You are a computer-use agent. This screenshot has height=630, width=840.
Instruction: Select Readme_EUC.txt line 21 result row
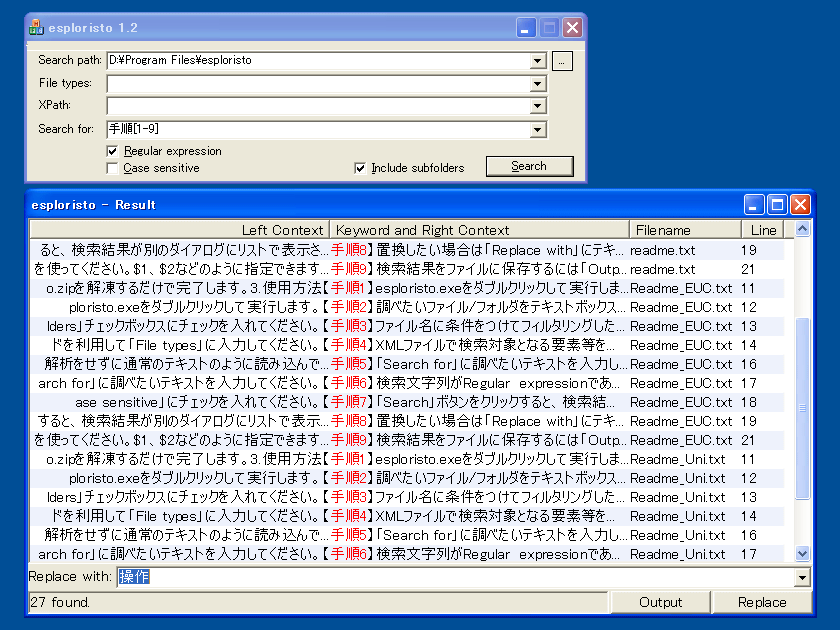[x=407, y=440]
